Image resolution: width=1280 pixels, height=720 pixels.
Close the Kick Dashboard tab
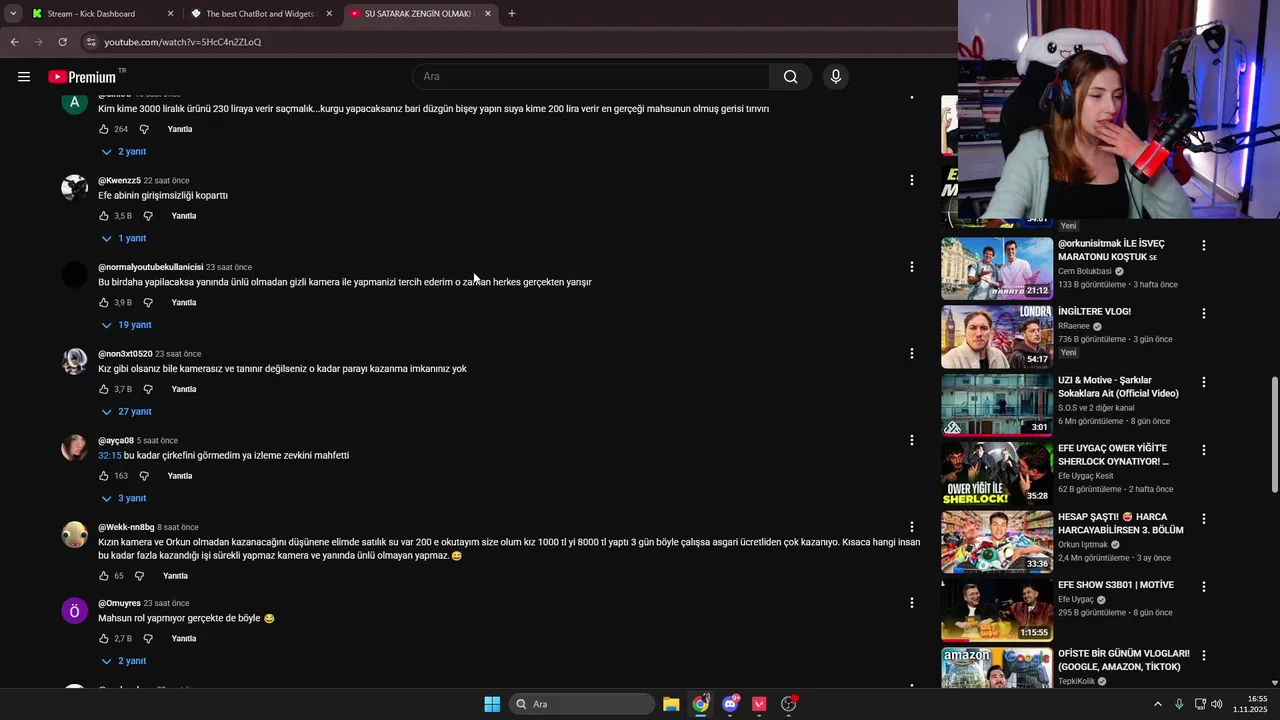pos(170,14)
